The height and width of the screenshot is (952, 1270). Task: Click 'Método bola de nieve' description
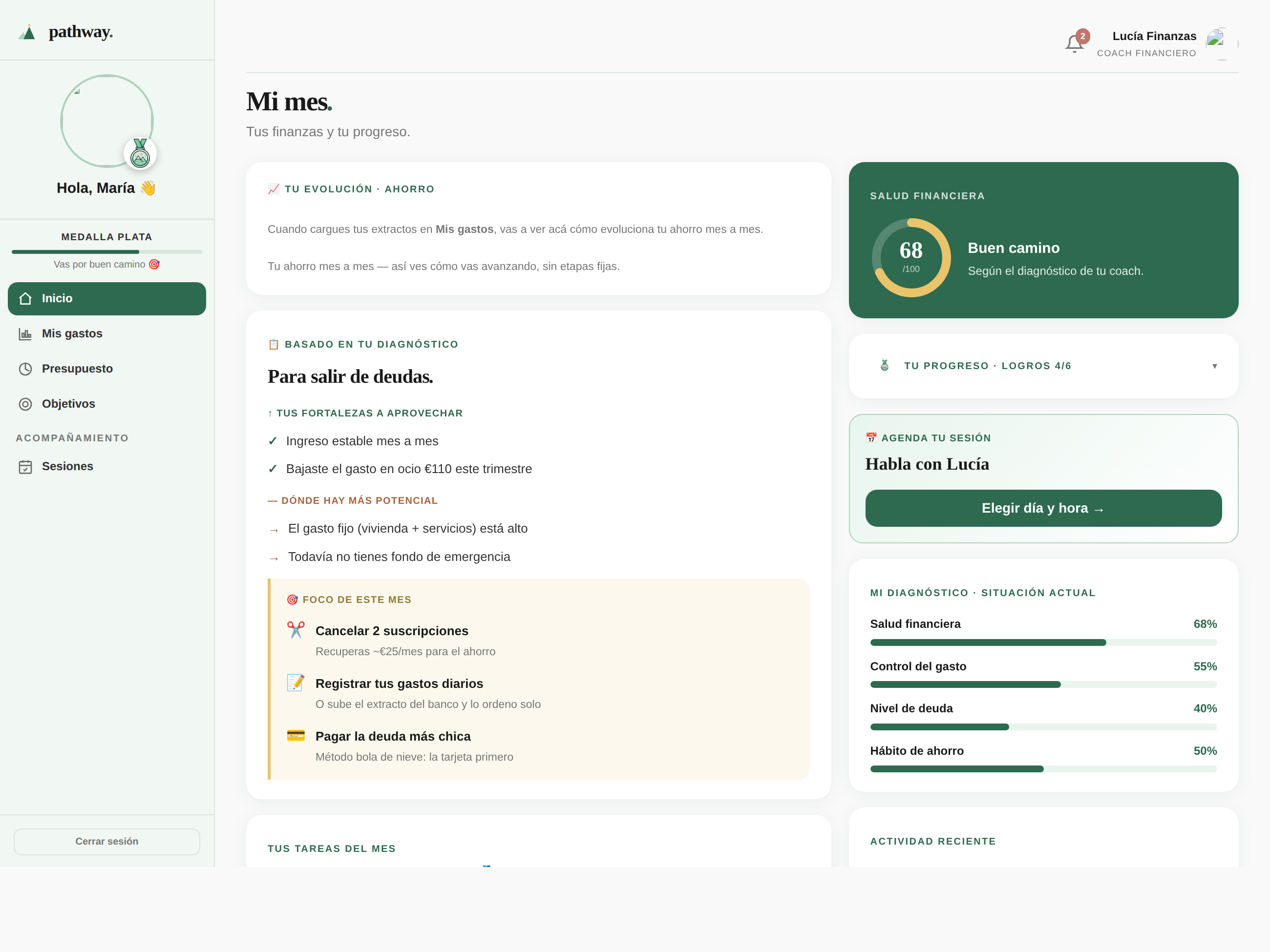tap(415, 758)
